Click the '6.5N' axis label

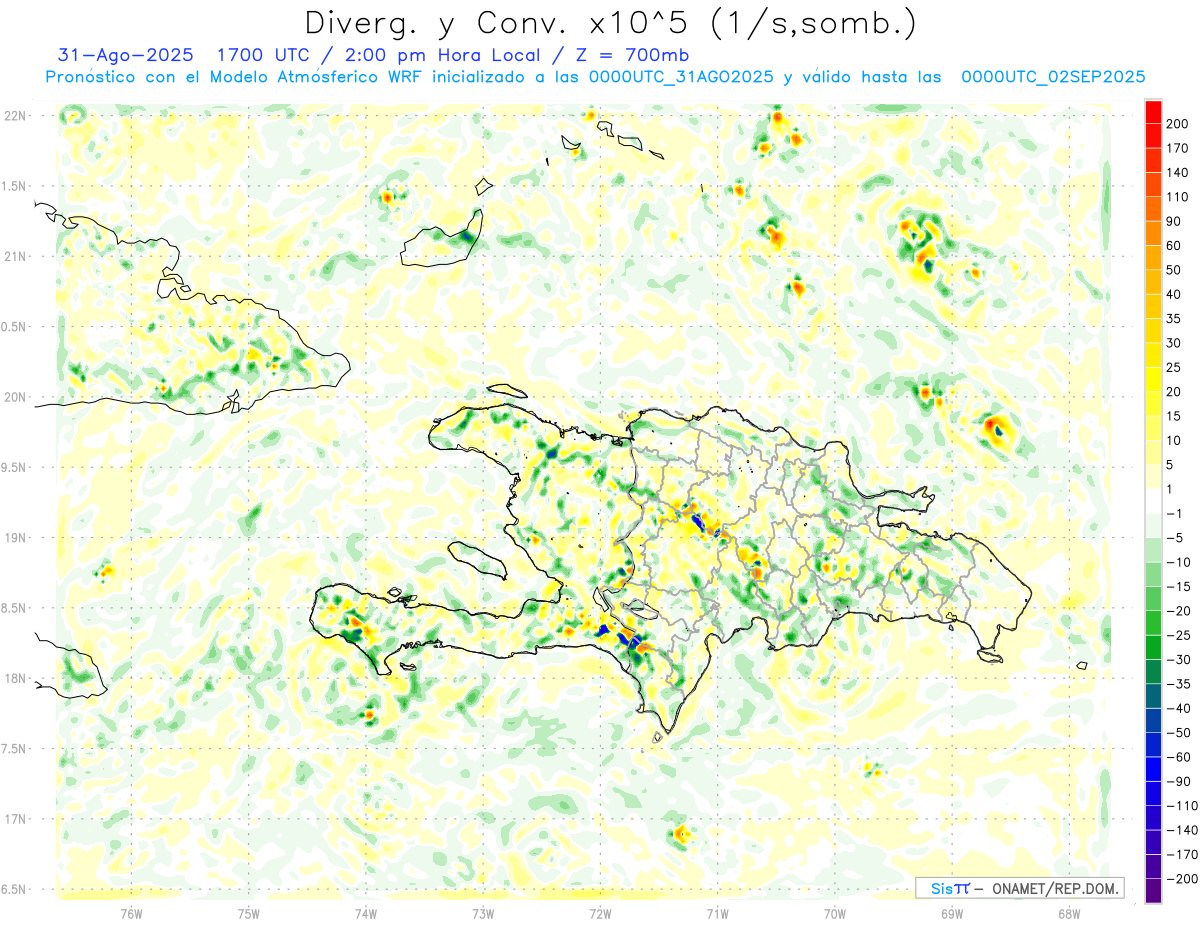click(x=15, y=890)
